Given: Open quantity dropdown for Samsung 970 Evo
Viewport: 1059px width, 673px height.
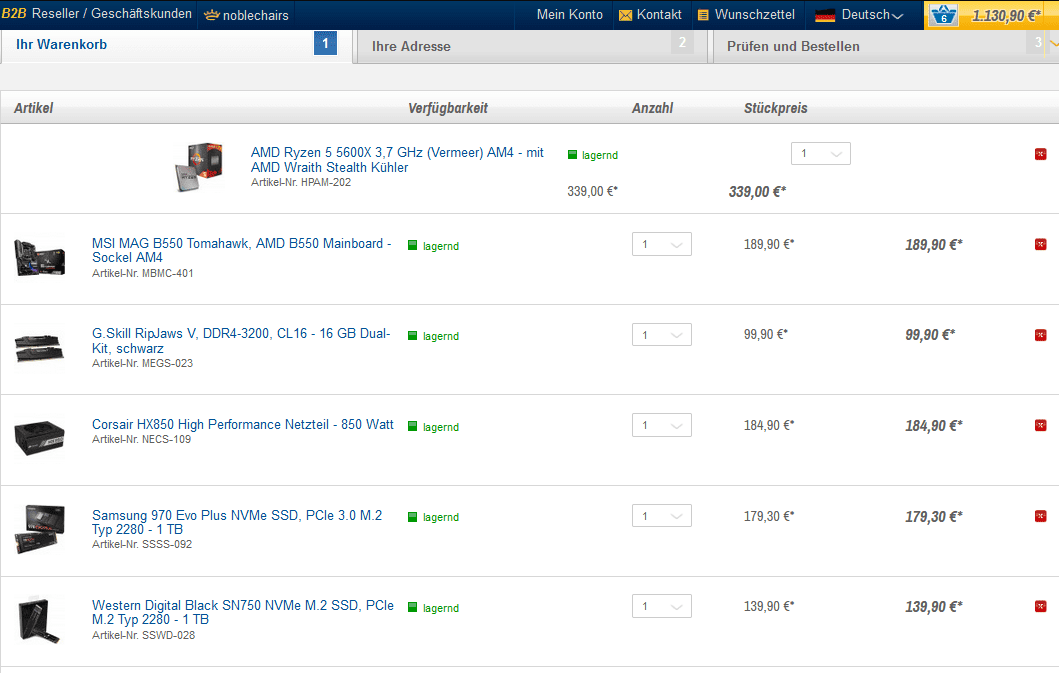Looking at the screenshot, I should pyautogui.click(x=662, y=516).
